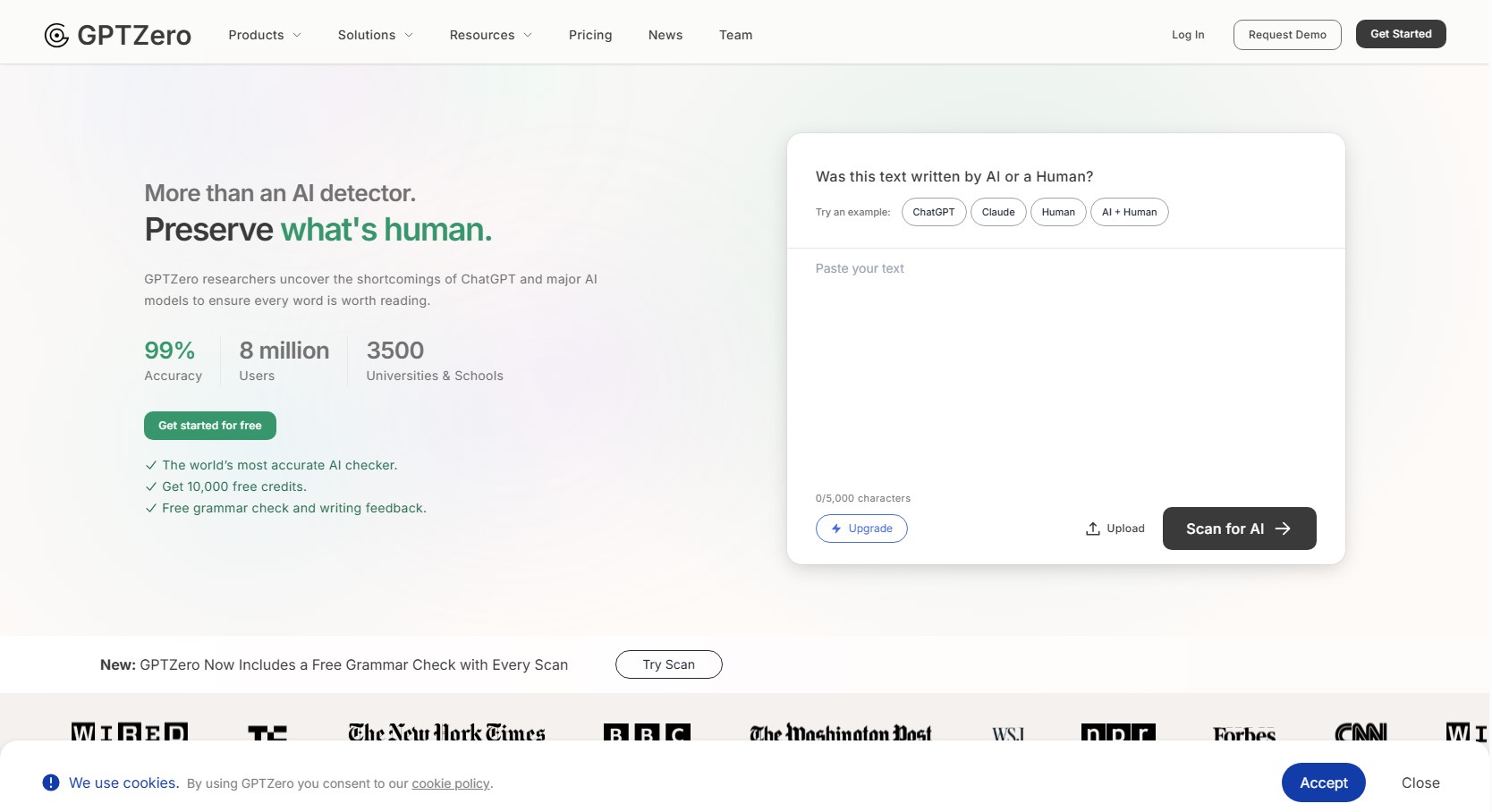
Task: Expand the Products dropdown menu
Action: point(265,35)
